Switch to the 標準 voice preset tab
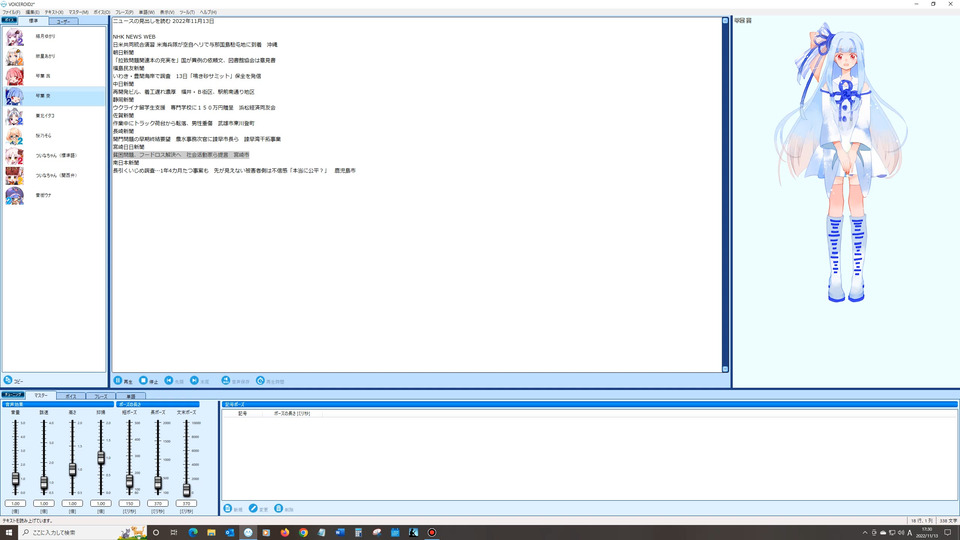The width and height of the screenshot is (960, 540). 33,21
